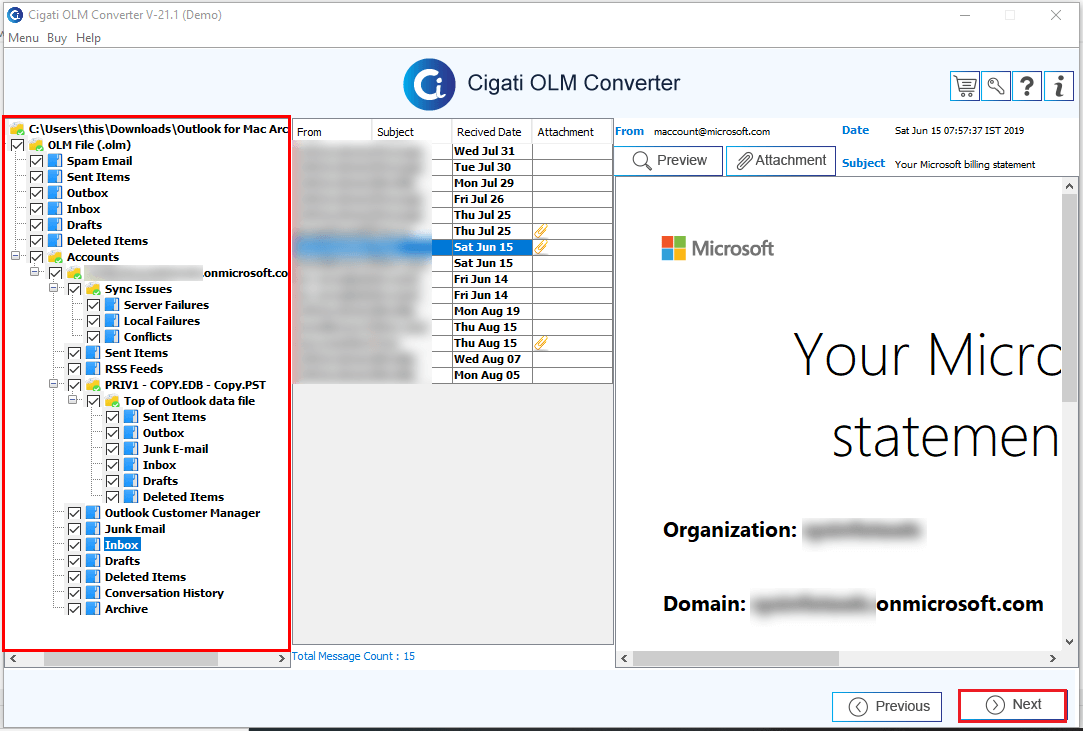The image size is (1083, 731).
Task: Click the Outlook Customer Manager folder icon
Action: coord(93,513)
